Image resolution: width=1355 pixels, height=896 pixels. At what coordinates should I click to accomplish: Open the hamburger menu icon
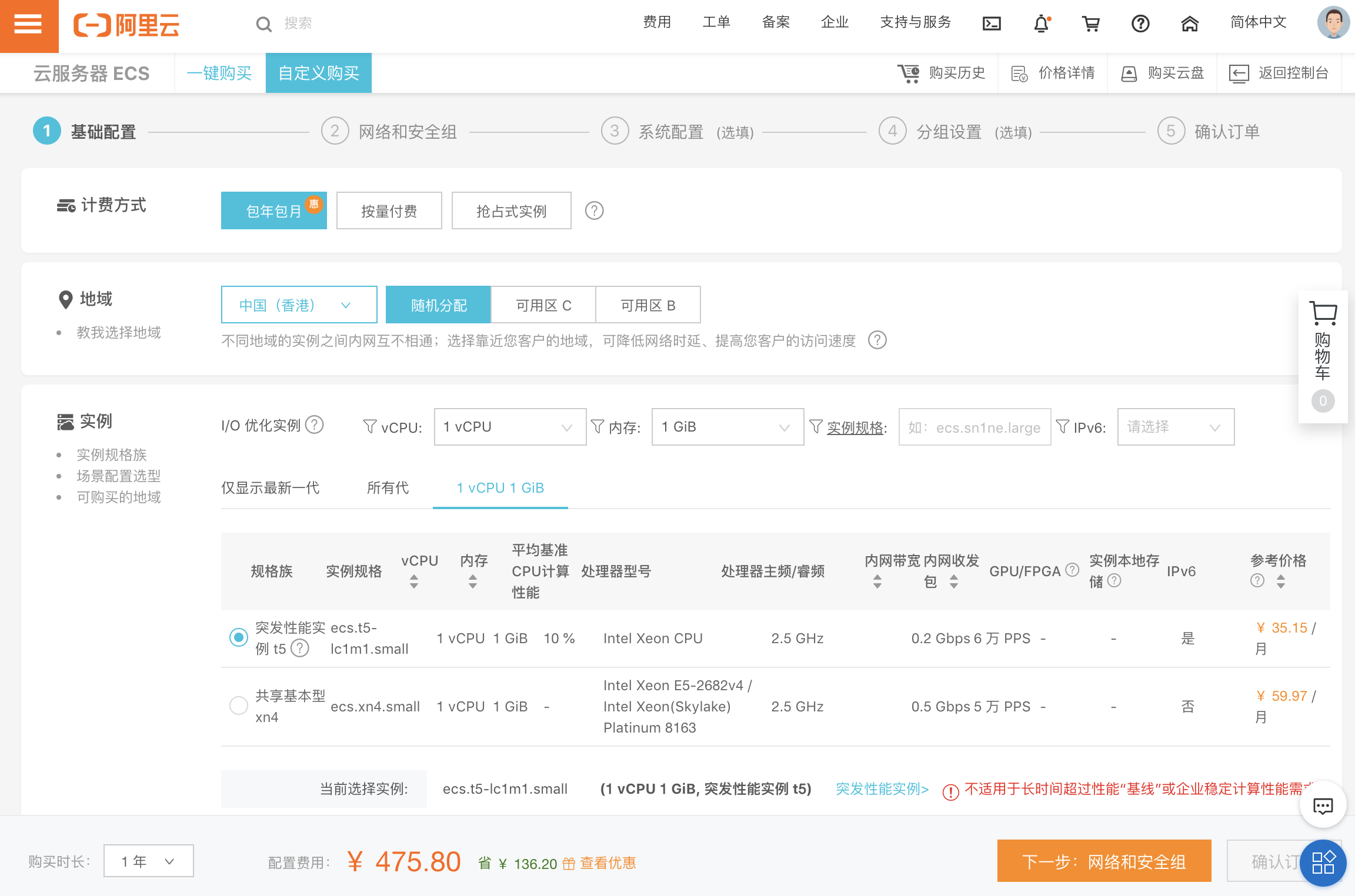[x=28, y=25]
